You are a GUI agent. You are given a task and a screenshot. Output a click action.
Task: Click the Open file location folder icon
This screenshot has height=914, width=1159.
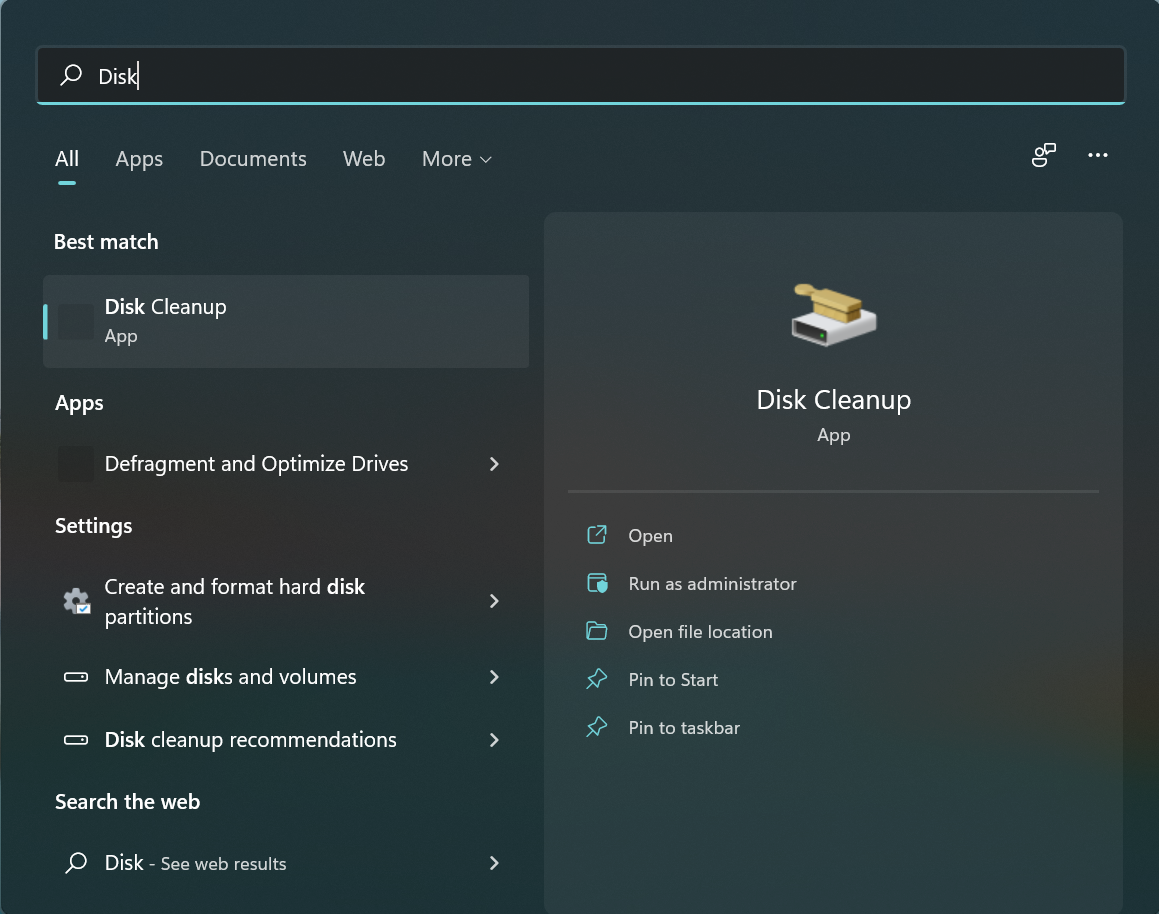coord(597,631)
